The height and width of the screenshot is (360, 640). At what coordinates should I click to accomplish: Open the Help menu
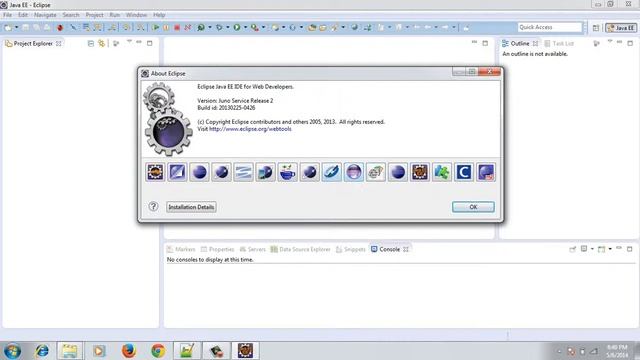159,15
